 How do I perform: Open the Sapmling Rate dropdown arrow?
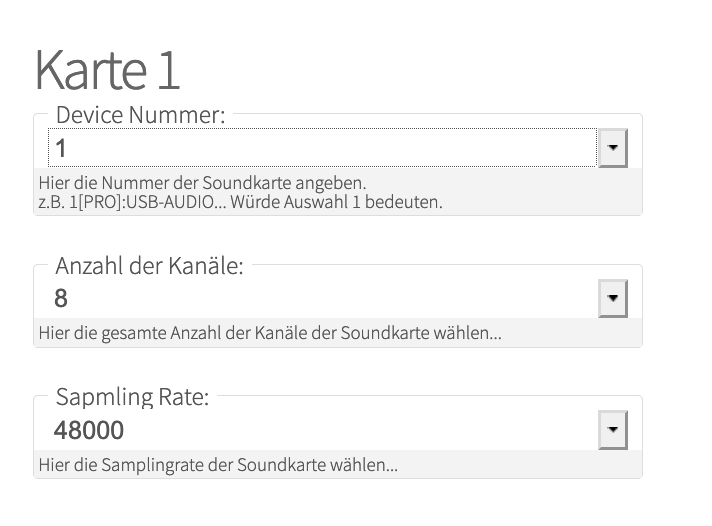[x=612, y=431]
